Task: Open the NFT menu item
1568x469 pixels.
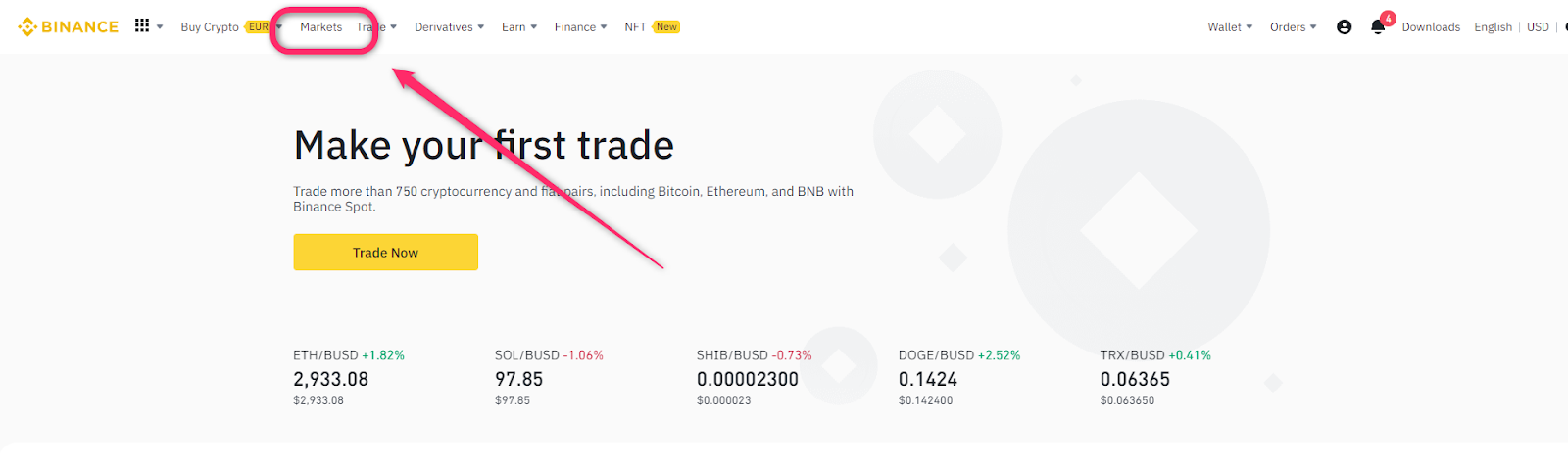Action: coord(635,27)
